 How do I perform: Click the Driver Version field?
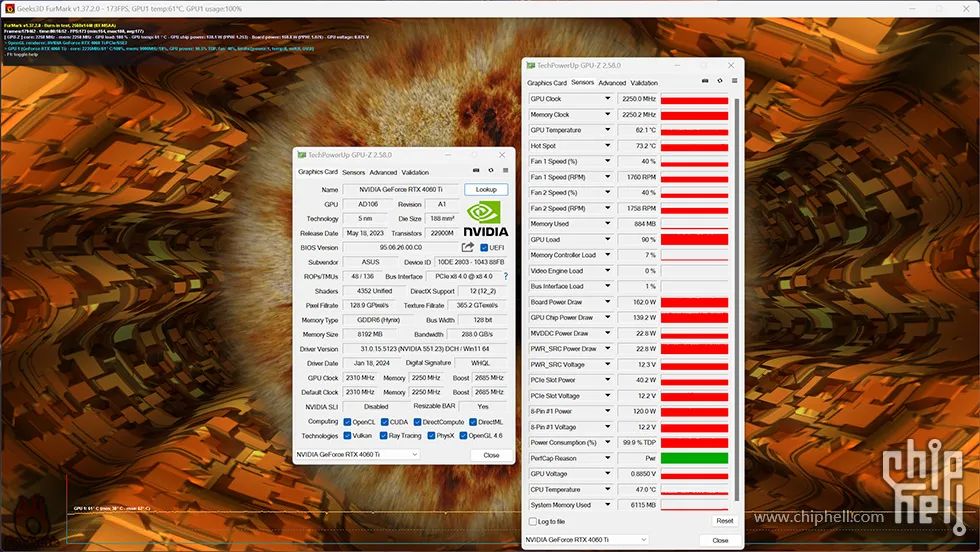(425, 349)
